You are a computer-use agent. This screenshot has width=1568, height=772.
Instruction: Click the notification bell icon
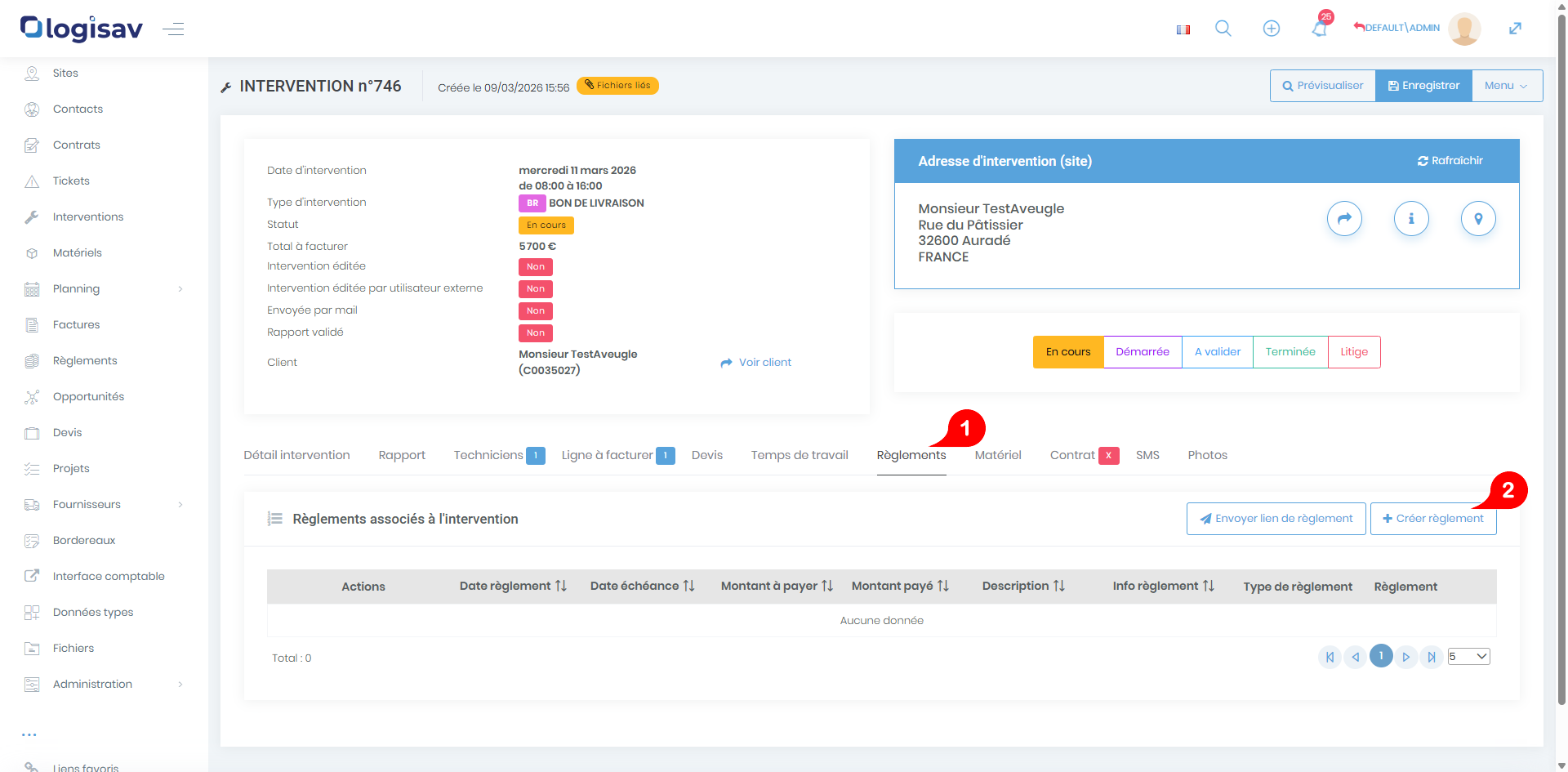[1319, 29]
